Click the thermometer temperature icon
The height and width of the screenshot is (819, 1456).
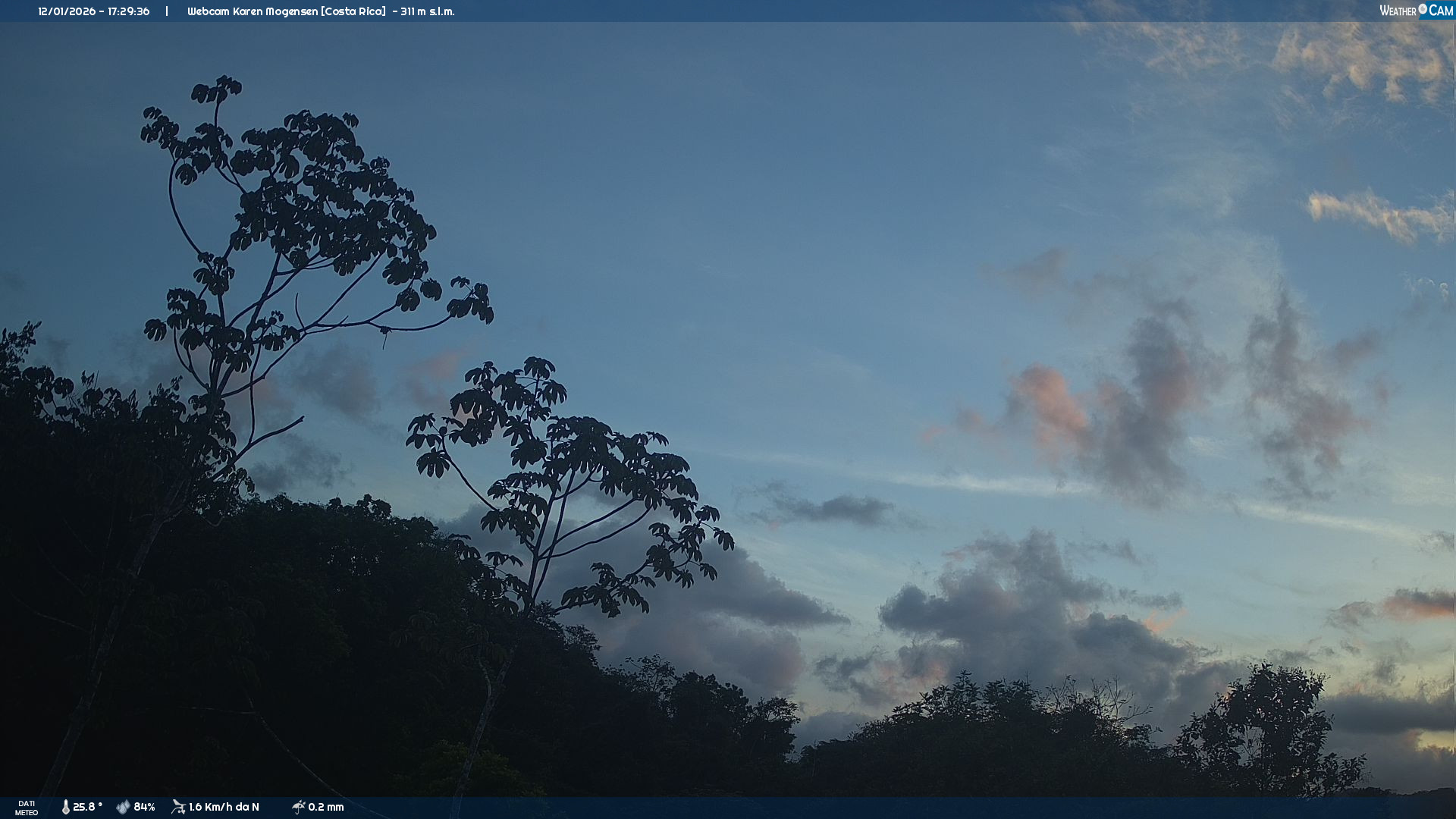tap(66, 807)
